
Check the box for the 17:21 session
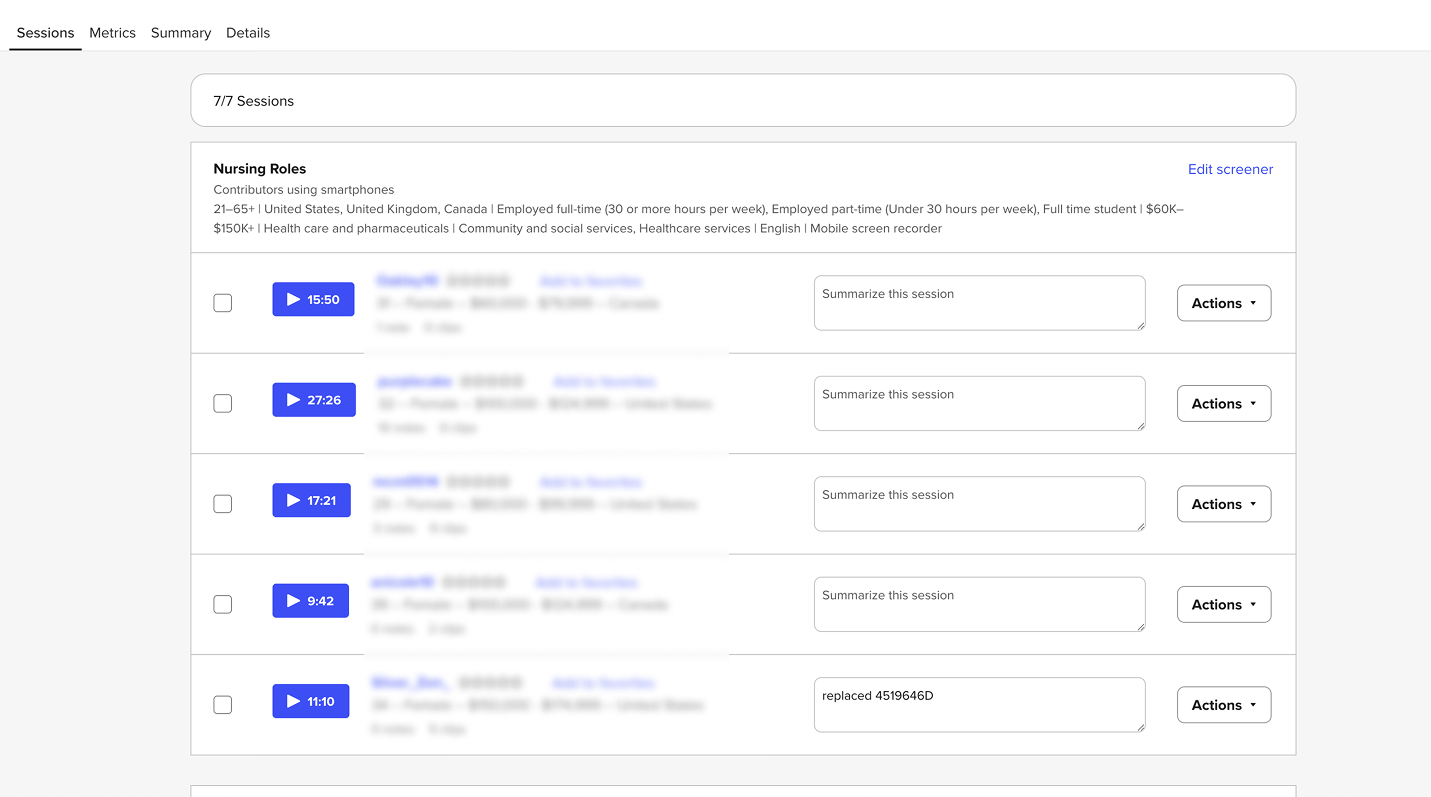click(x=223, y=504)
